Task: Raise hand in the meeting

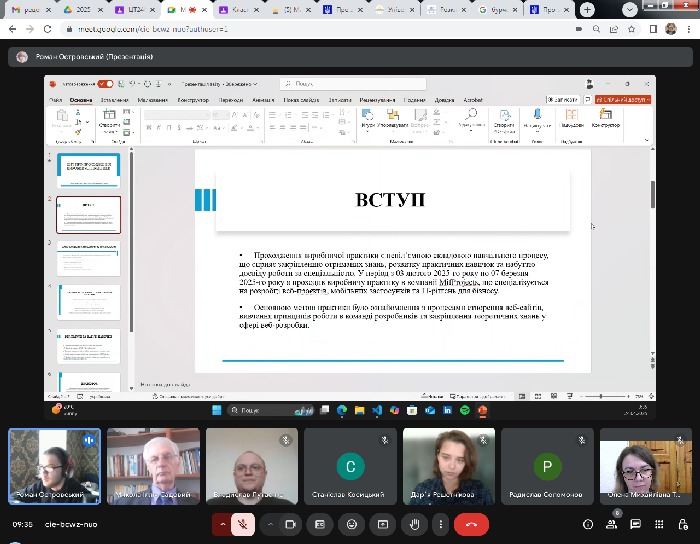Action: click(x=412, y=524)
